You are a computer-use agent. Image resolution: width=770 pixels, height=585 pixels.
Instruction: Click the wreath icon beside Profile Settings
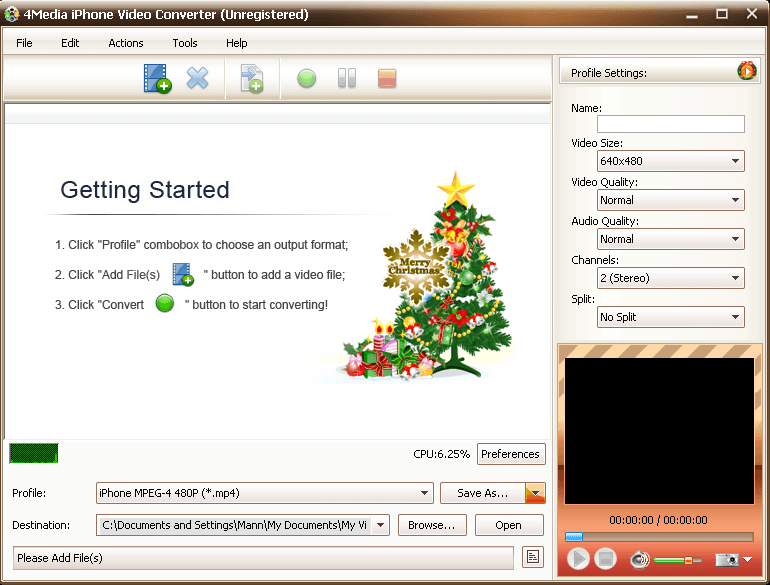click(747, 71)
